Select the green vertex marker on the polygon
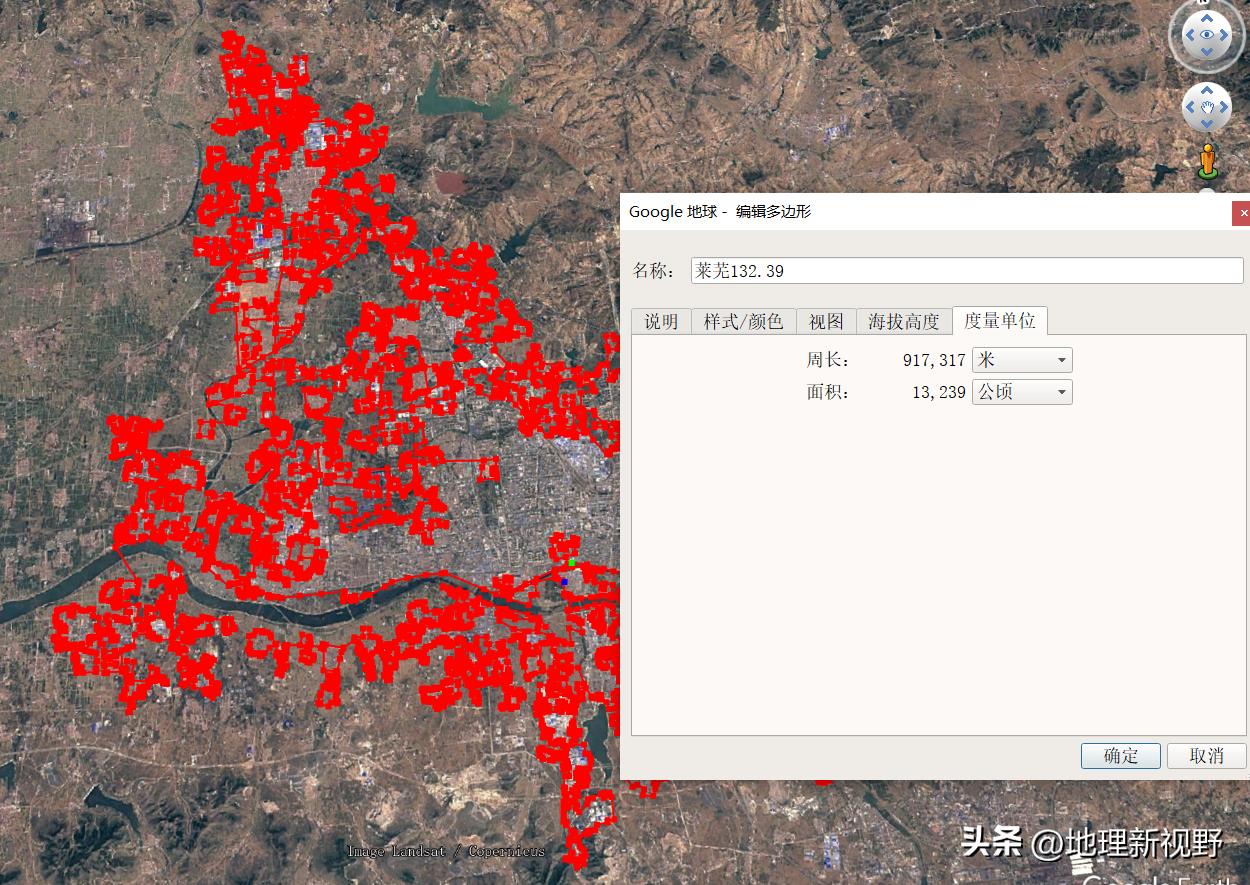1250x885 pixels. point(572,563)
